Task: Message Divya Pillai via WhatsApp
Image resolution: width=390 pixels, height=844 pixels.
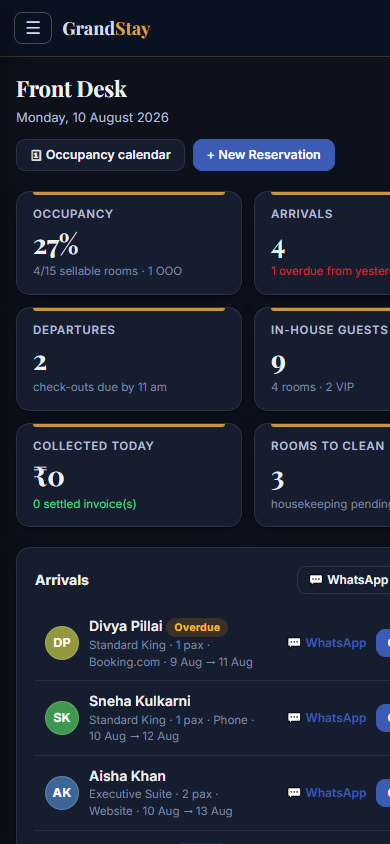Action: (327, 643)
